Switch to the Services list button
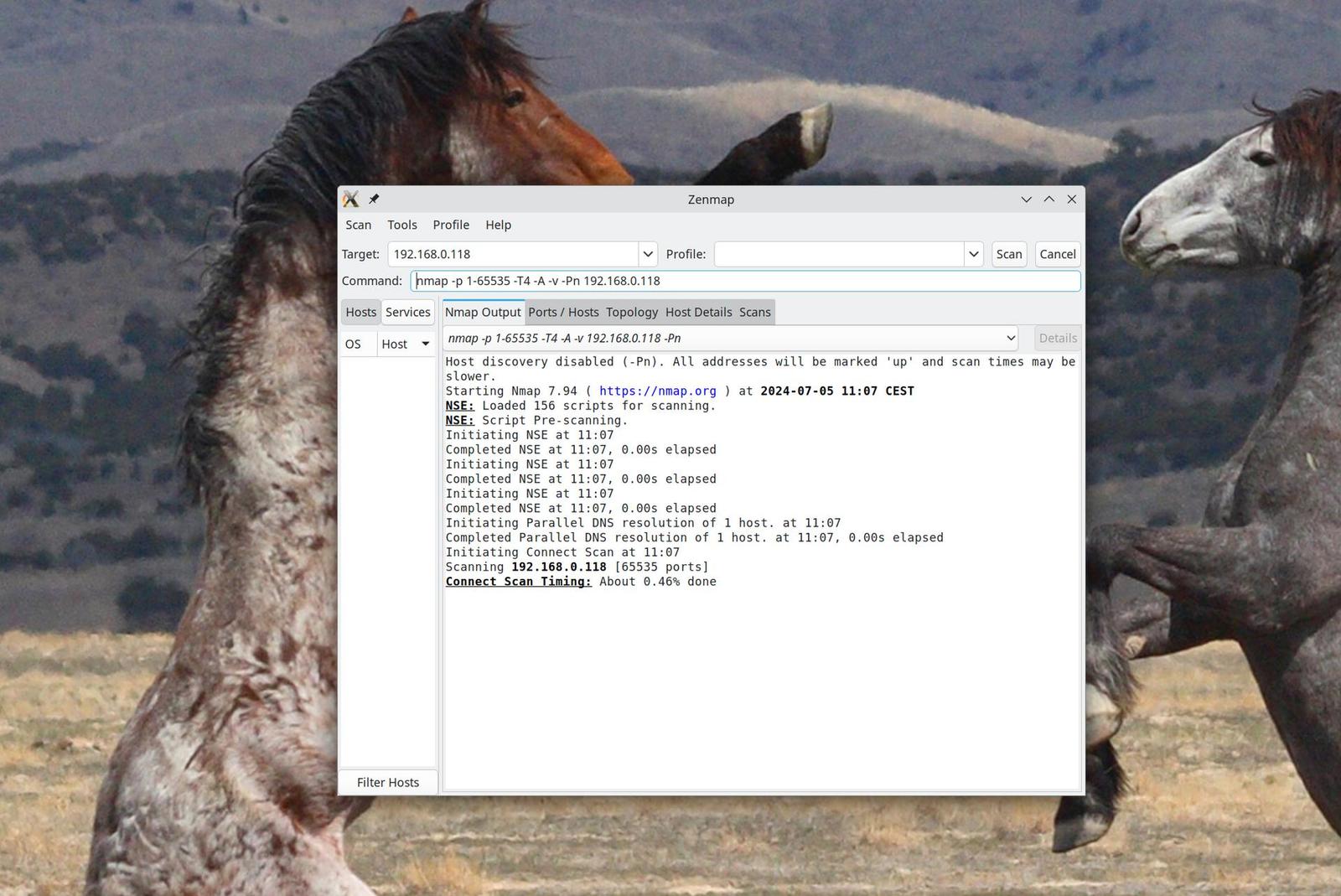 pos(408,312)
